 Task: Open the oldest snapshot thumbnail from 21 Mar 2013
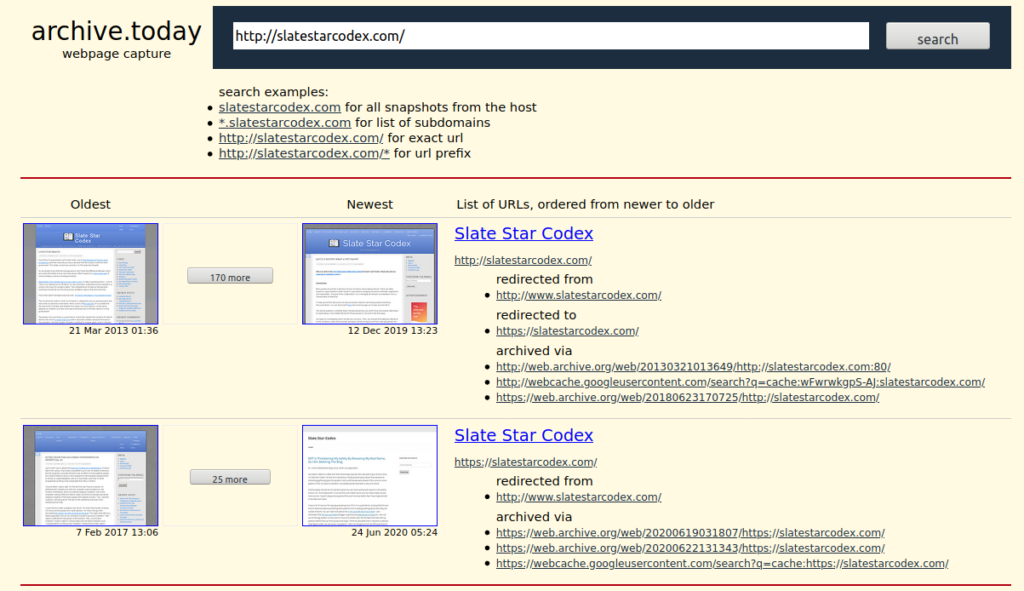tap(91, 274)
